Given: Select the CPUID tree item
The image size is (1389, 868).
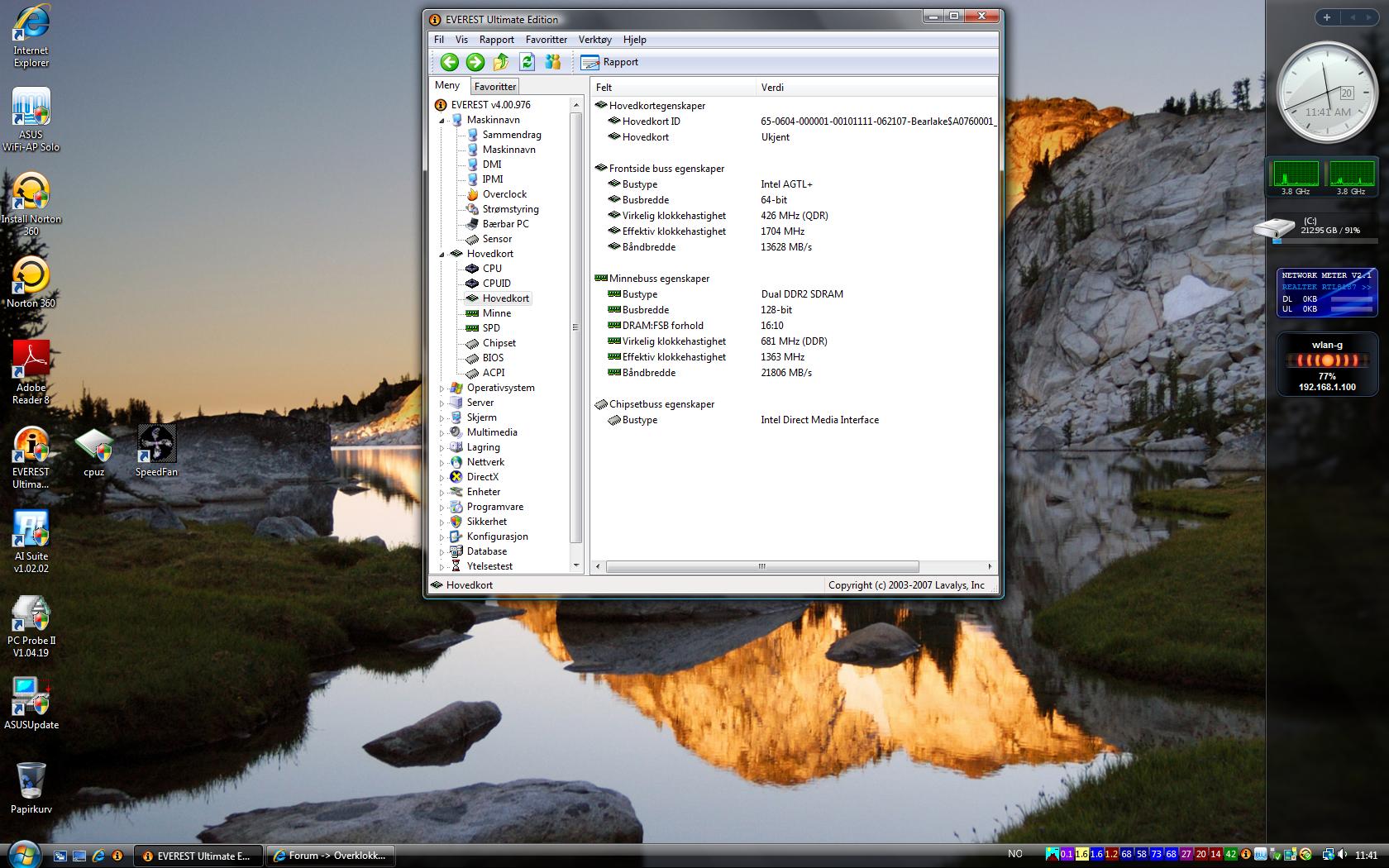Looking at the screenshot, I should point(497,284).
